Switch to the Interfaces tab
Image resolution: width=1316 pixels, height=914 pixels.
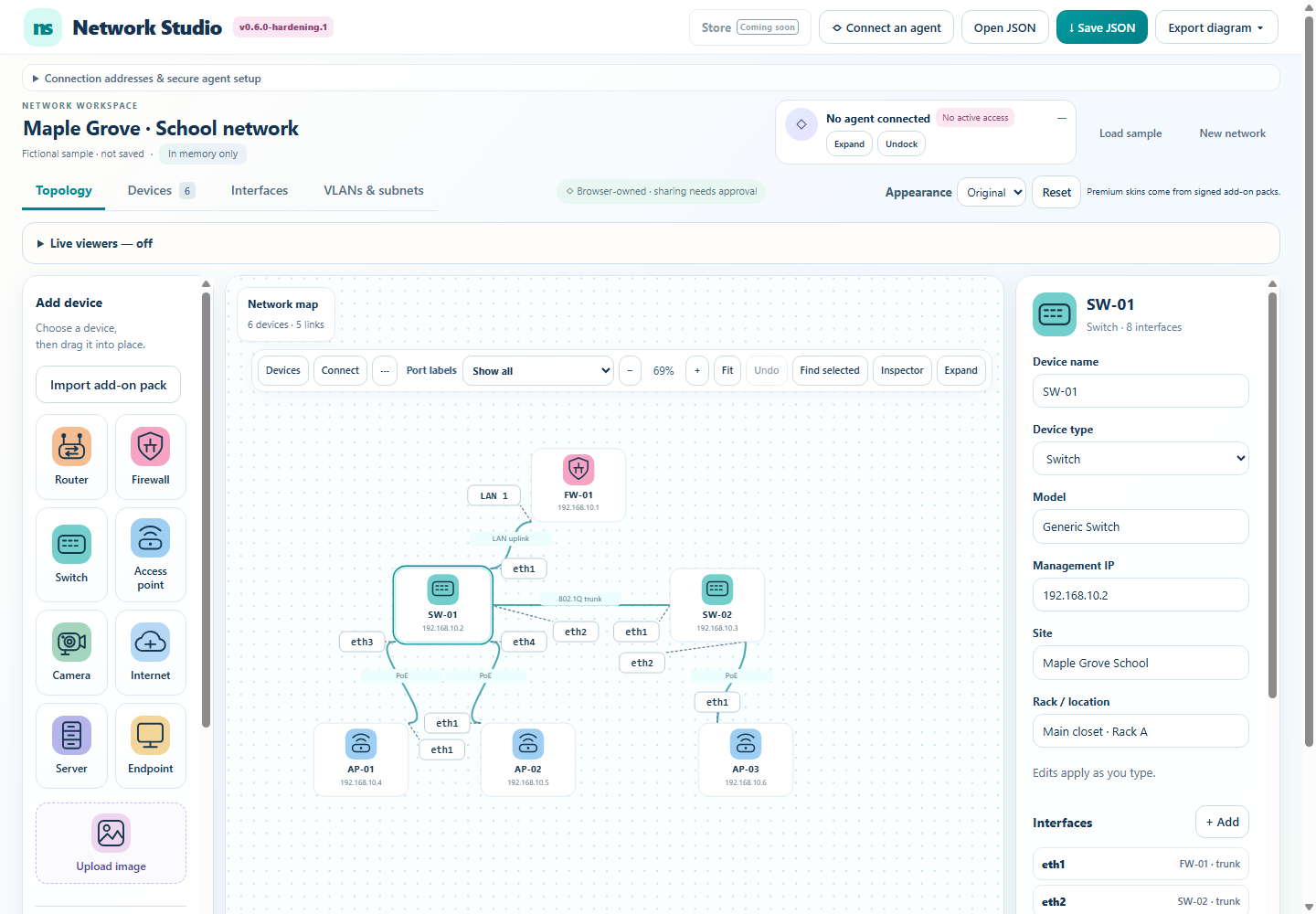tap(260, 190)
